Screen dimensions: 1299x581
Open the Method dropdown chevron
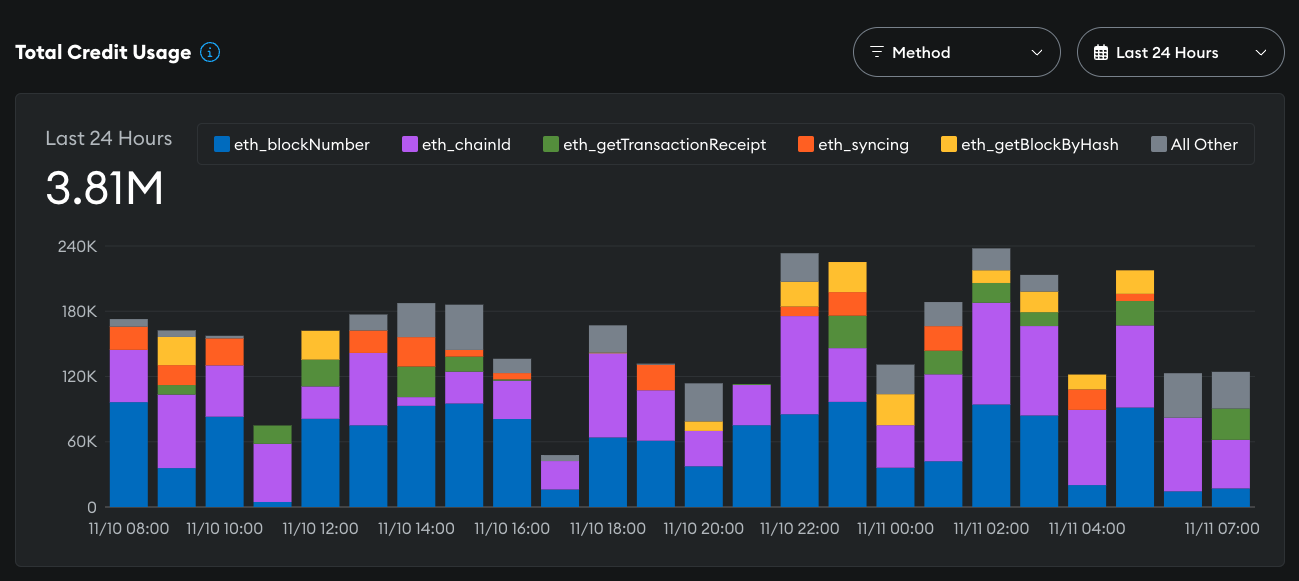(1036, 53)
